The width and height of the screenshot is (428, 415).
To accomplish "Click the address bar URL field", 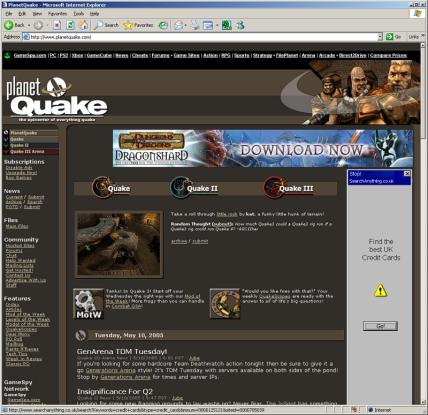I will [203, 37].
